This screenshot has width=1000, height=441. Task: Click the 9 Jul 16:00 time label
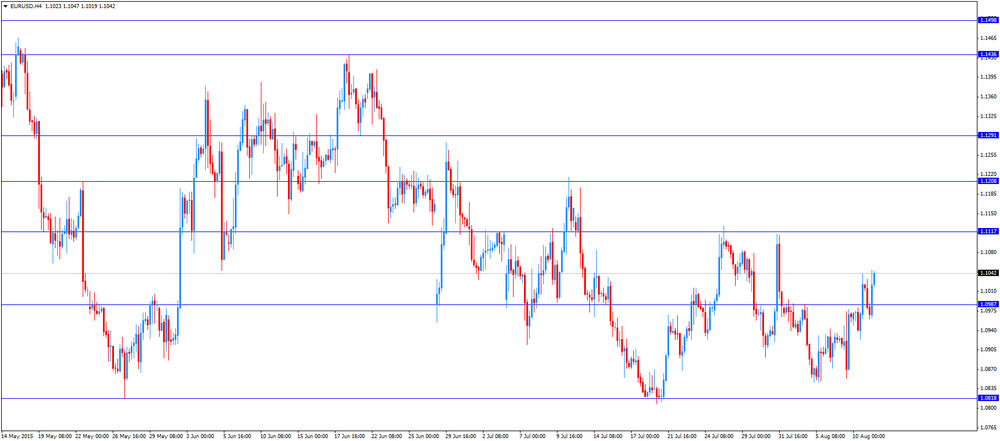[x=571, y=436]
